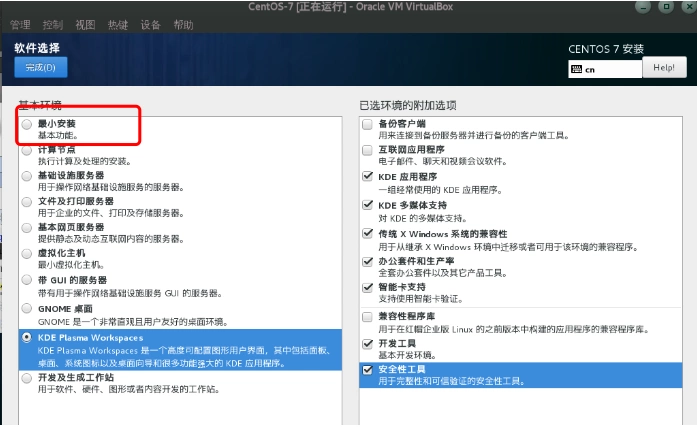Open the 视图 menu

pyautogui.click(x=85, y=25)
